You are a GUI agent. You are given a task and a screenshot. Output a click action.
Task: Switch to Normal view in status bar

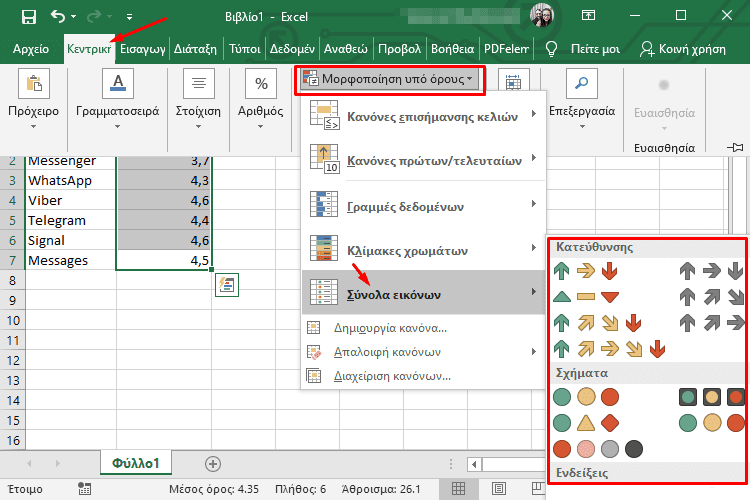pos(458,489)
